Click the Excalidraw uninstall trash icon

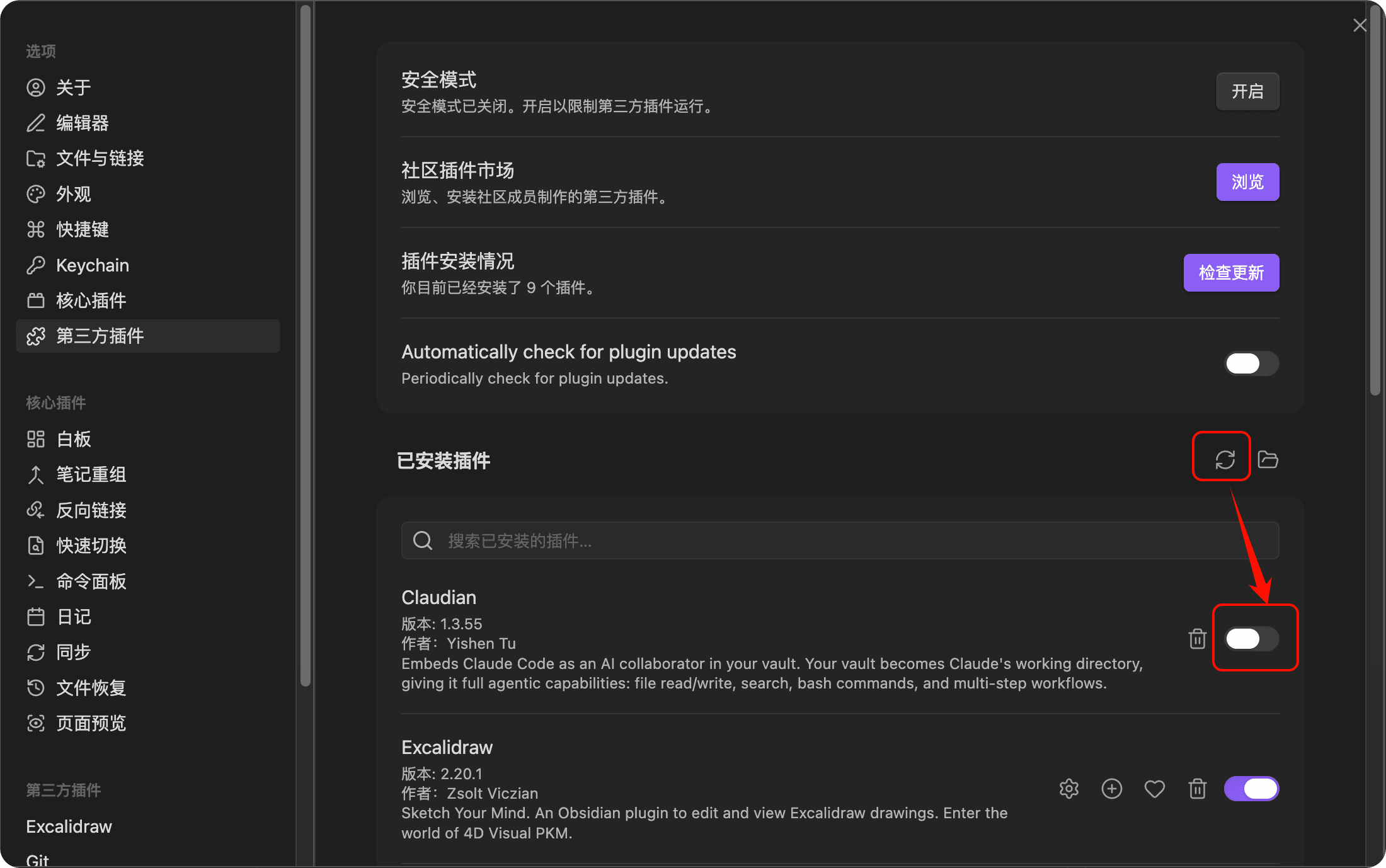[x=1197, y=789]
